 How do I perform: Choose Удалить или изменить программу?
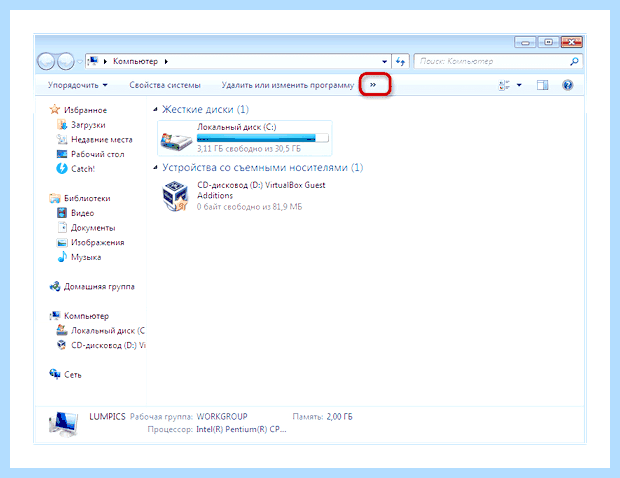[x=287, y=85]
